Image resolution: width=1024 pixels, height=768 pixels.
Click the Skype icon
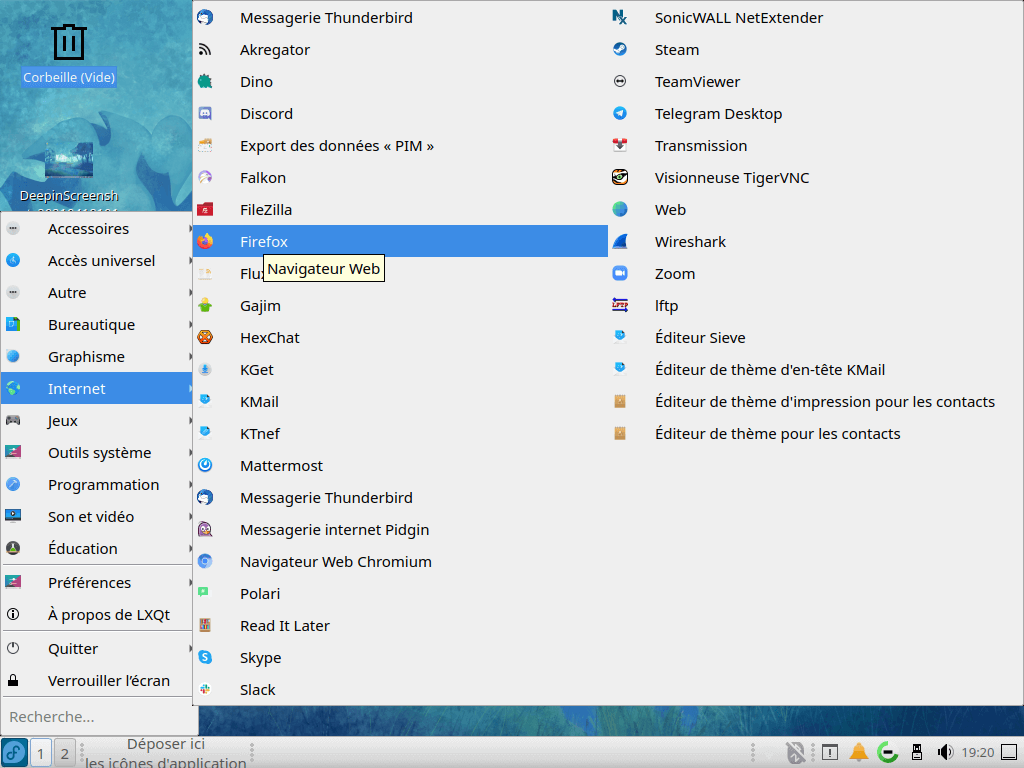[x=205, y=658]
